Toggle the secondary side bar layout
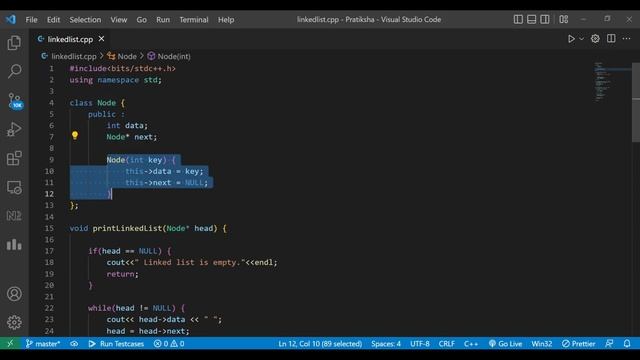 544,19
